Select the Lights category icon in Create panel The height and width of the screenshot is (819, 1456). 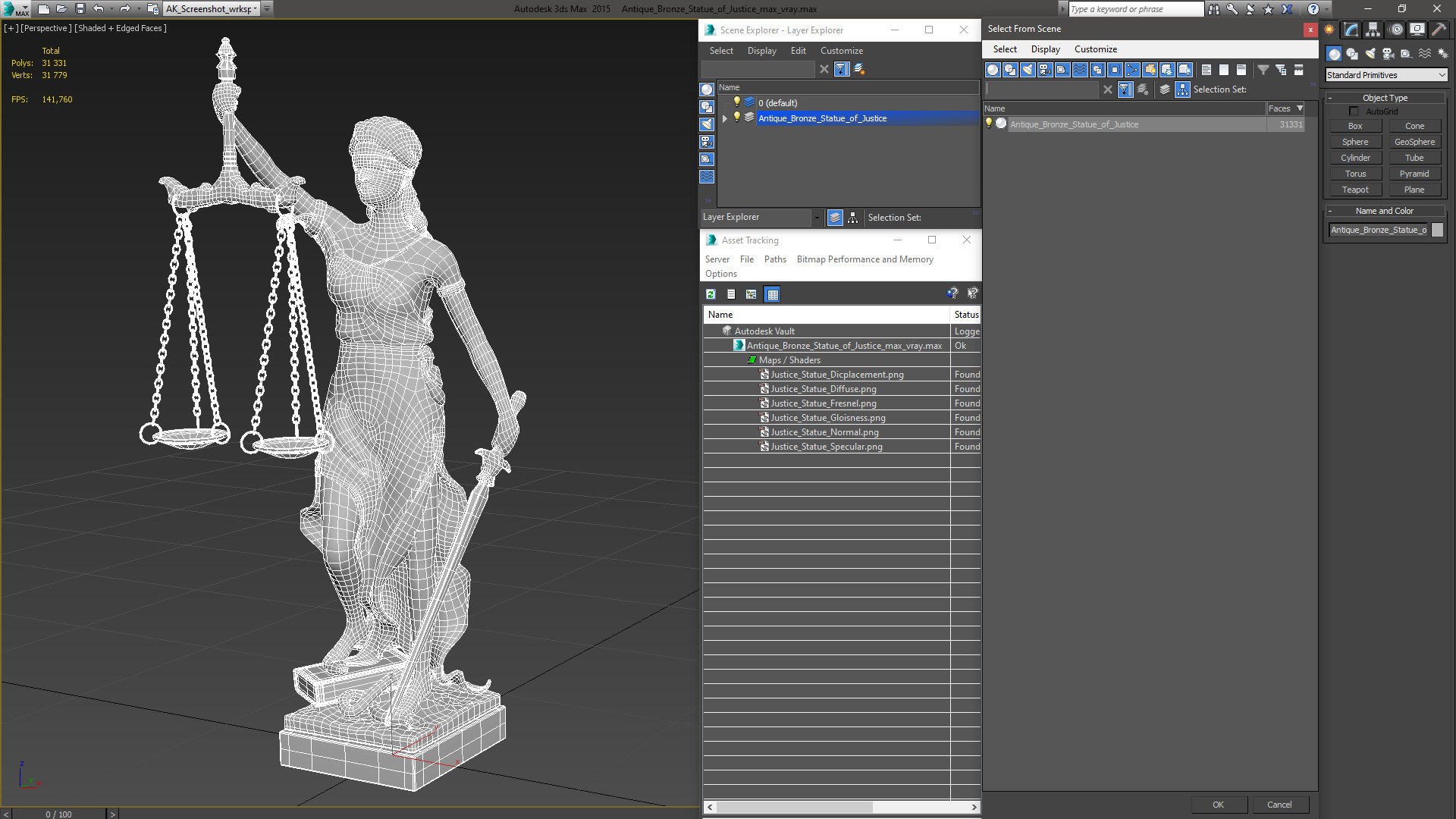(1370, 54)
